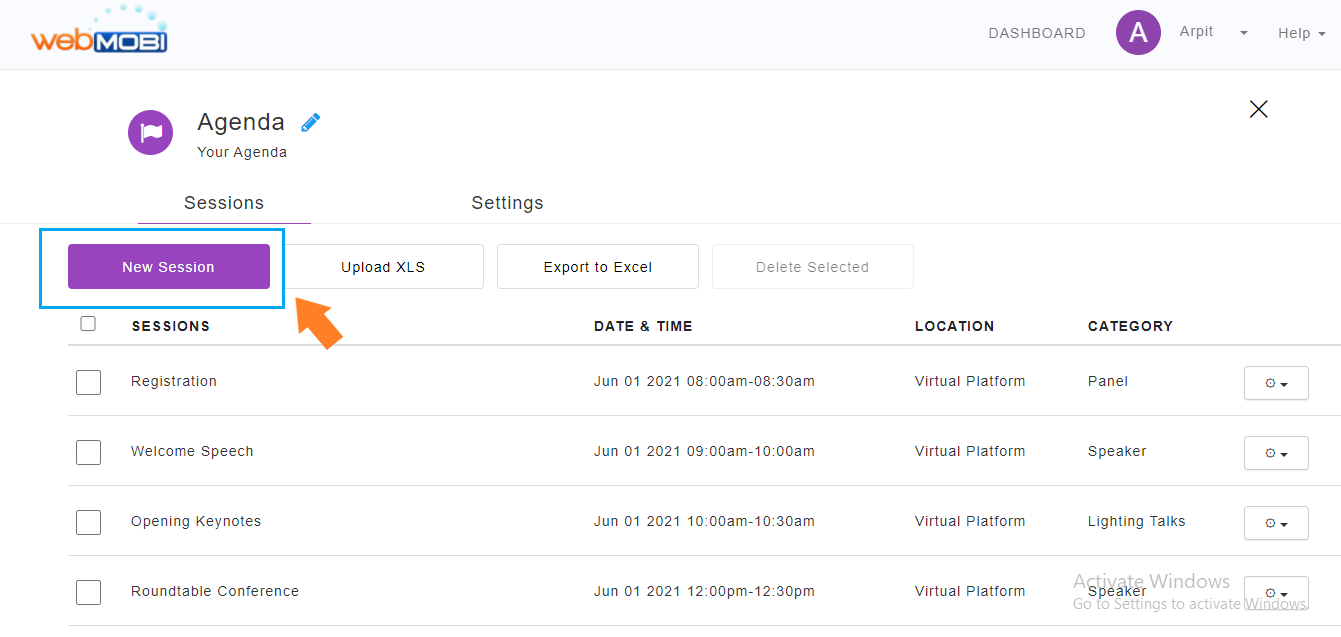Click the webMOBI logo

click(98, 30)
